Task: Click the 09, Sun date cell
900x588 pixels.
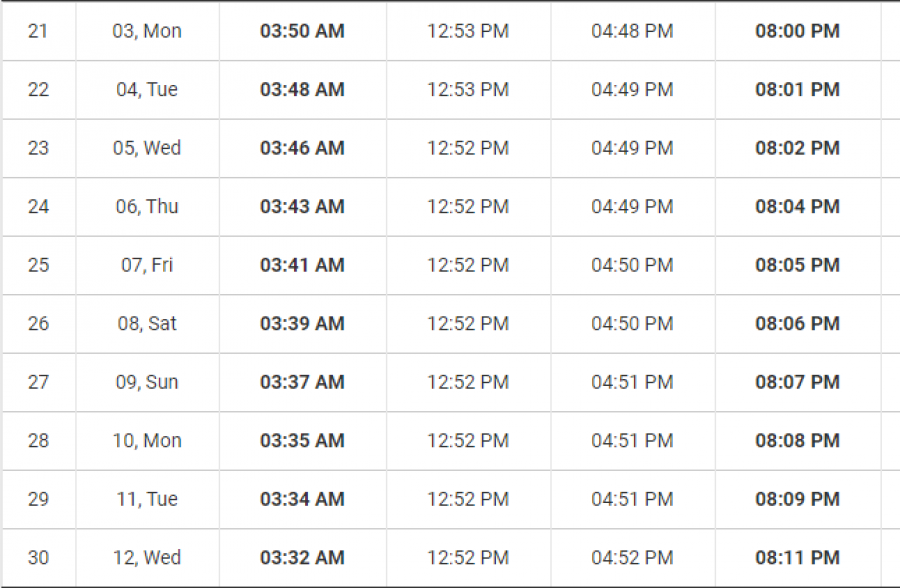Action: tap(147, 382)
